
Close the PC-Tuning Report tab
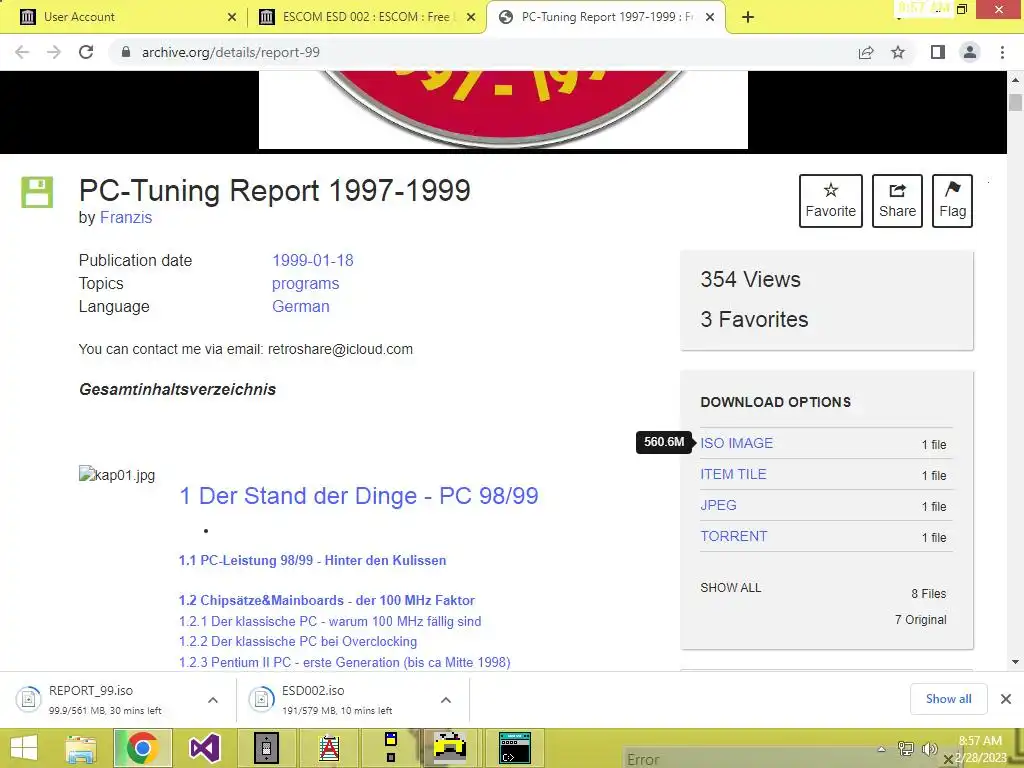coord(710,17)
